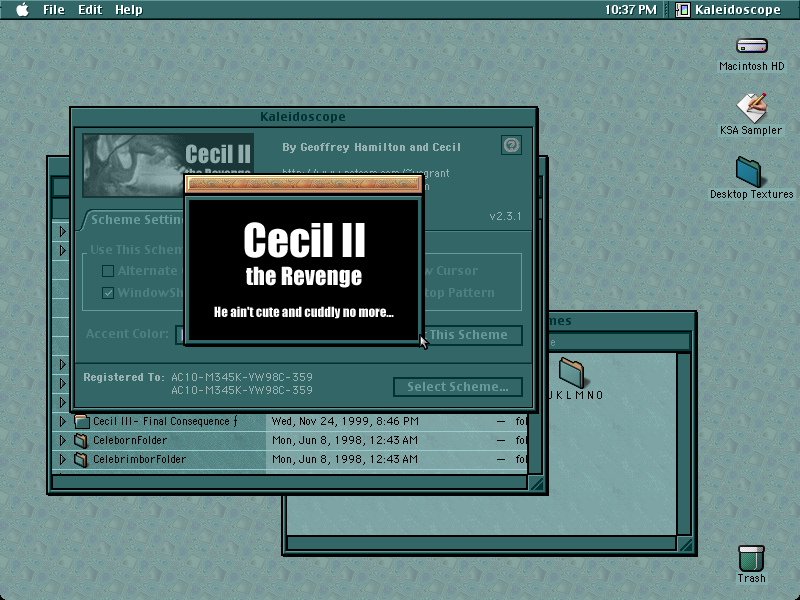Open the Apple menu
This screenshot has width=800, height=600.
(x=22, y=10)
